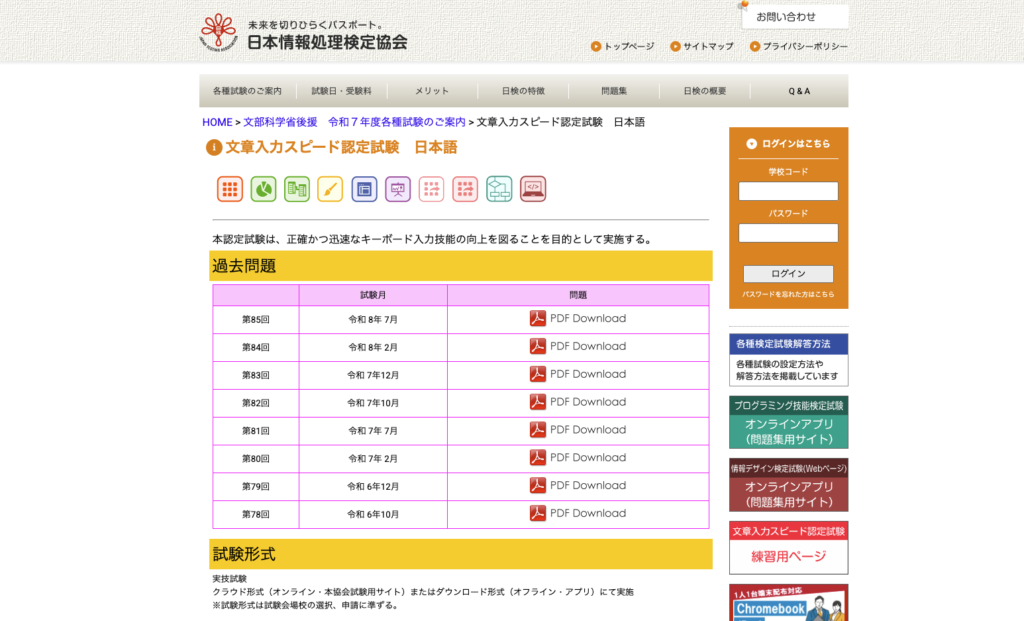Open the Chromebook banner

coord(789,603)
